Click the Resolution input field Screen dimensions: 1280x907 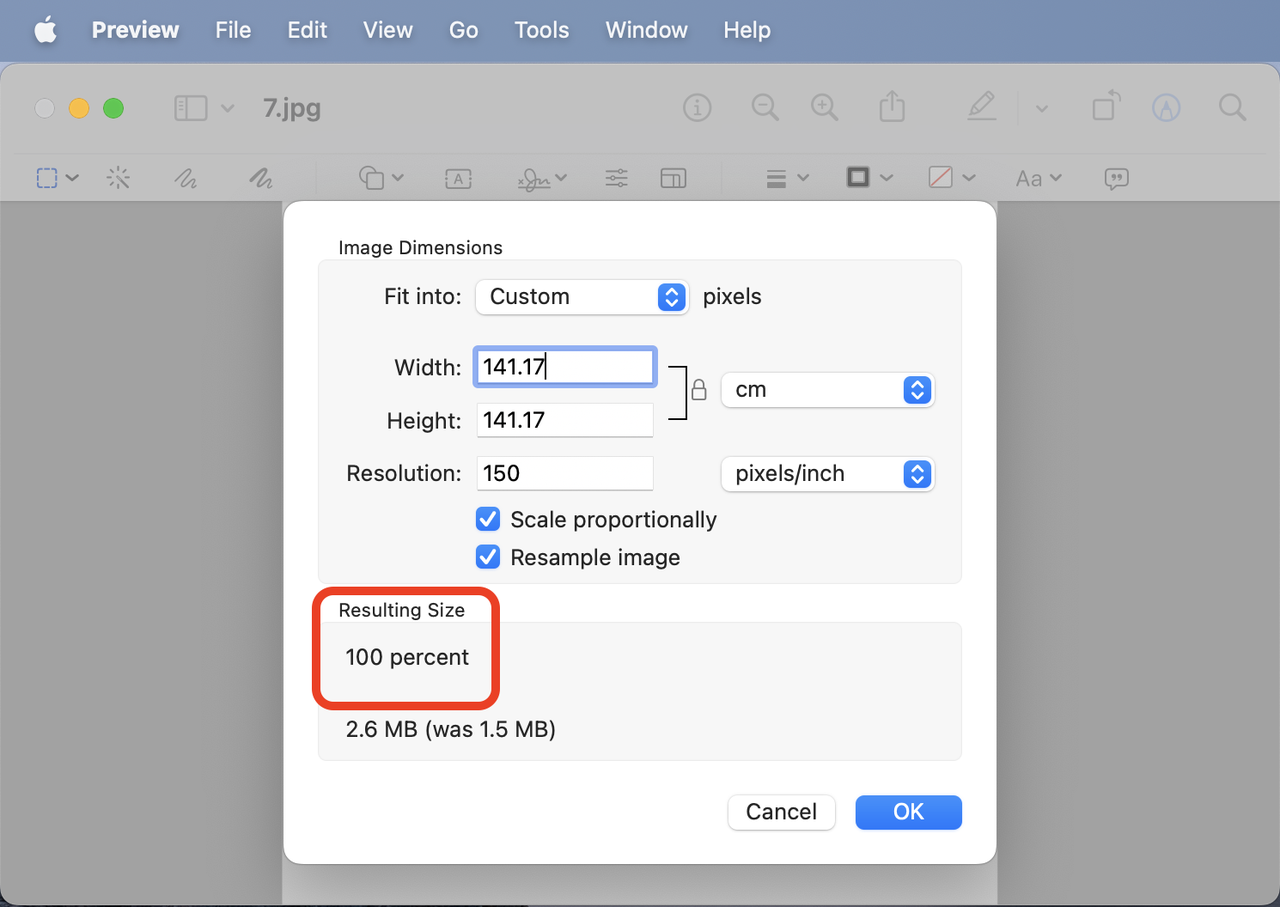[565, 474]
